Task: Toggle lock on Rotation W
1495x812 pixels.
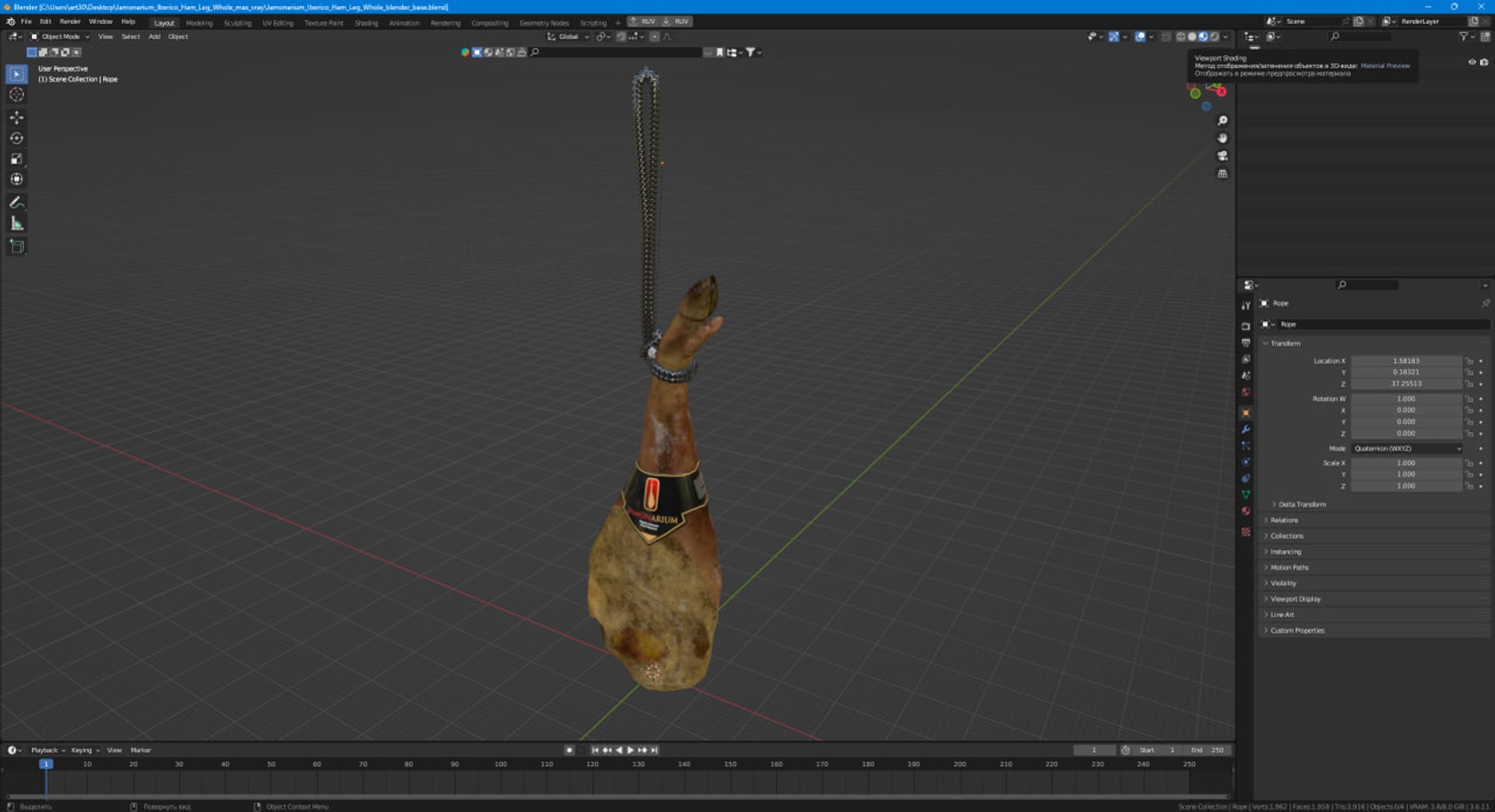Action: click(1469, 399)
